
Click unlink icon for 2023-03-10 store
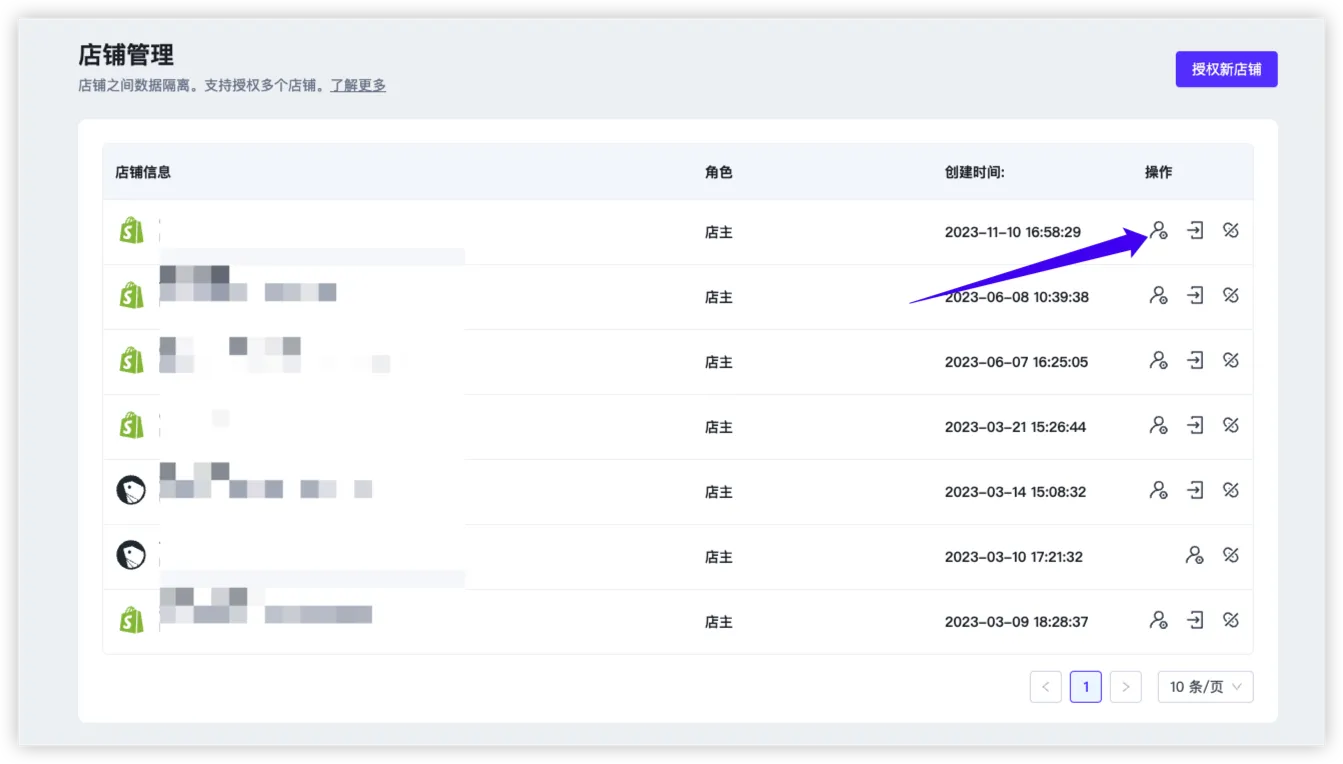(1231, 556)
